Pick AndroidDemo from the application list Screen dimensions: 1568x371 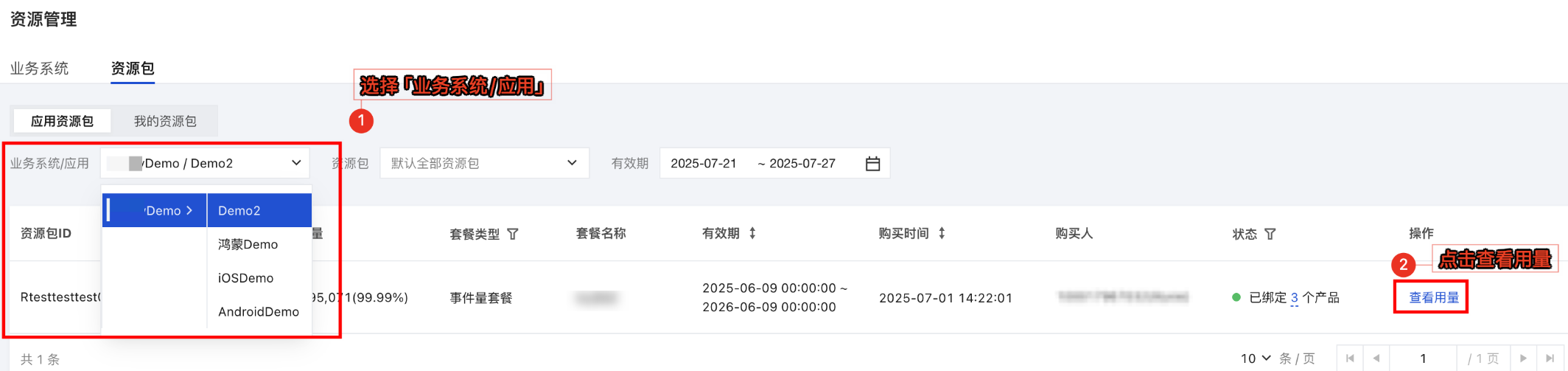tap(259, 312)
